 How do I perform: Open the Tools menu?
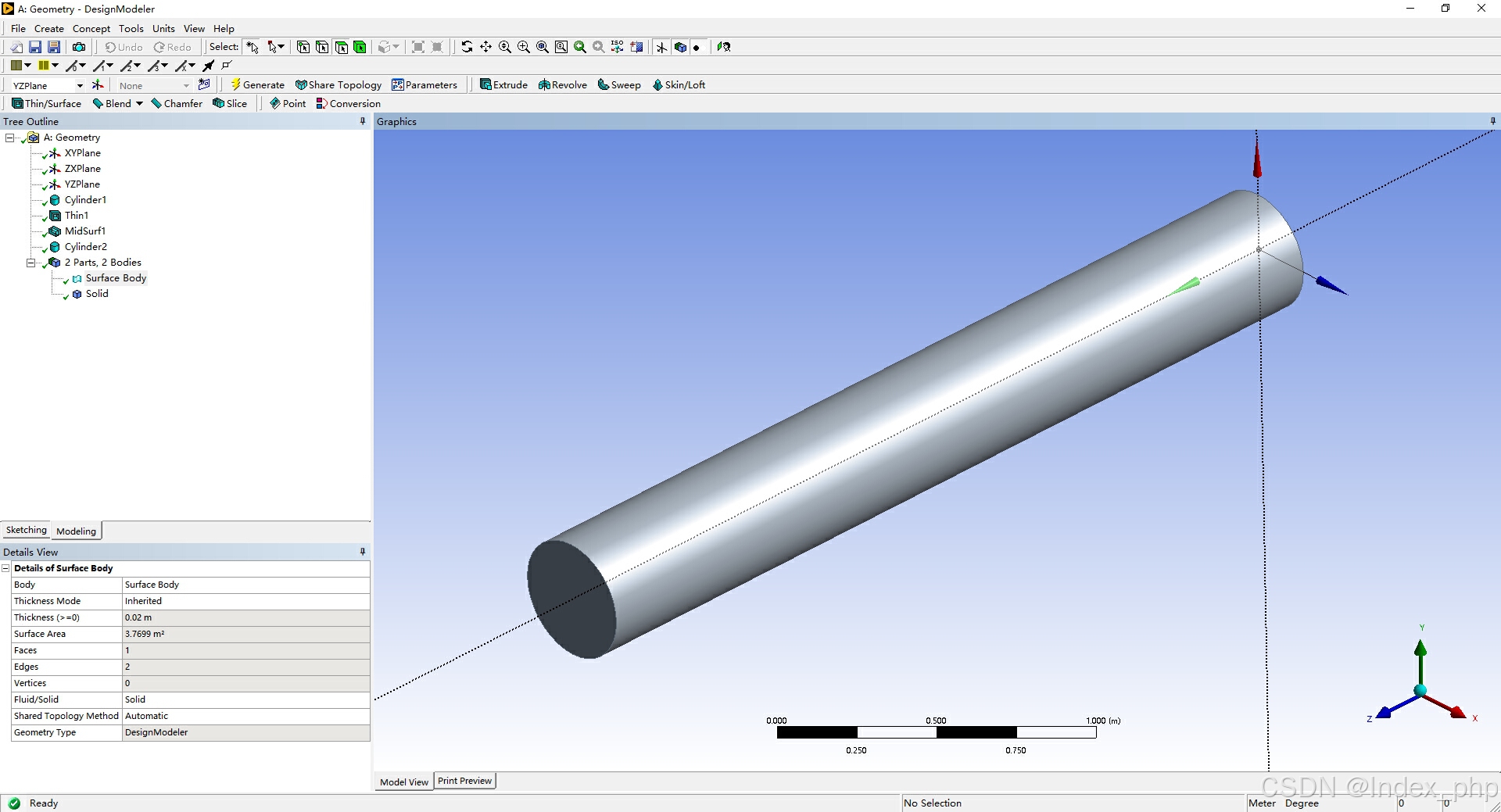point(131,28)
